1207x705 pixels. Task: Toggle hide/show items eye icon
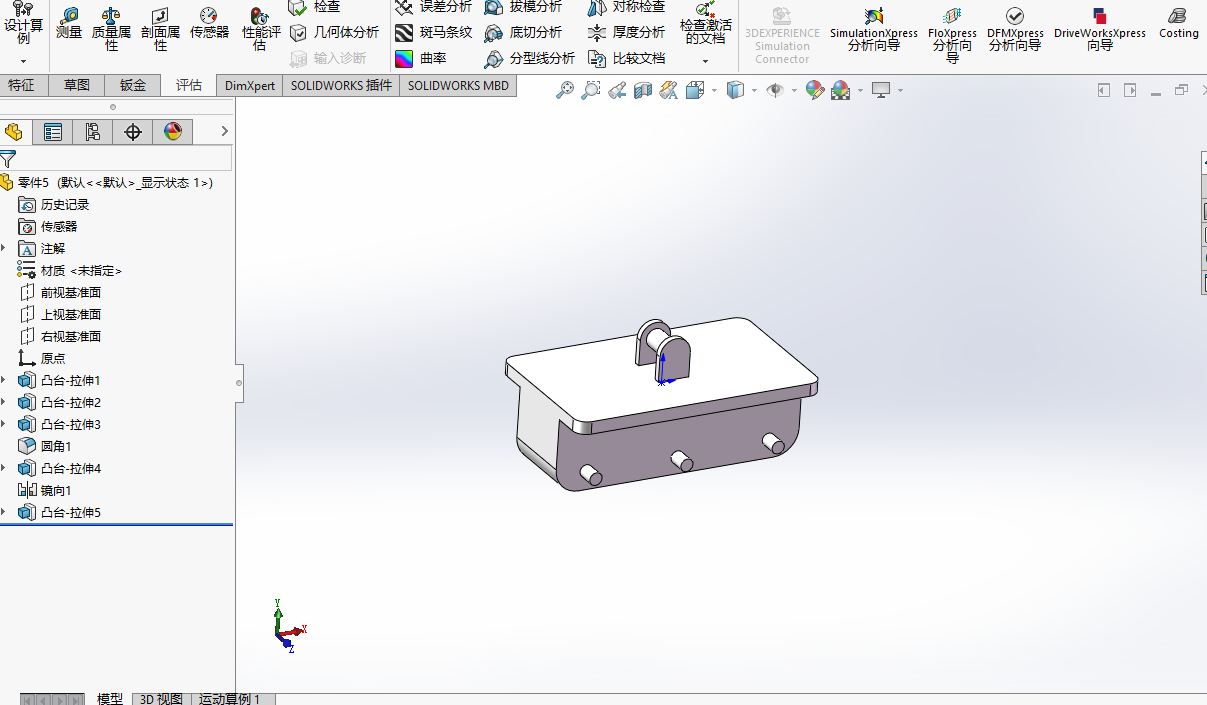click(x=775, y=91)
